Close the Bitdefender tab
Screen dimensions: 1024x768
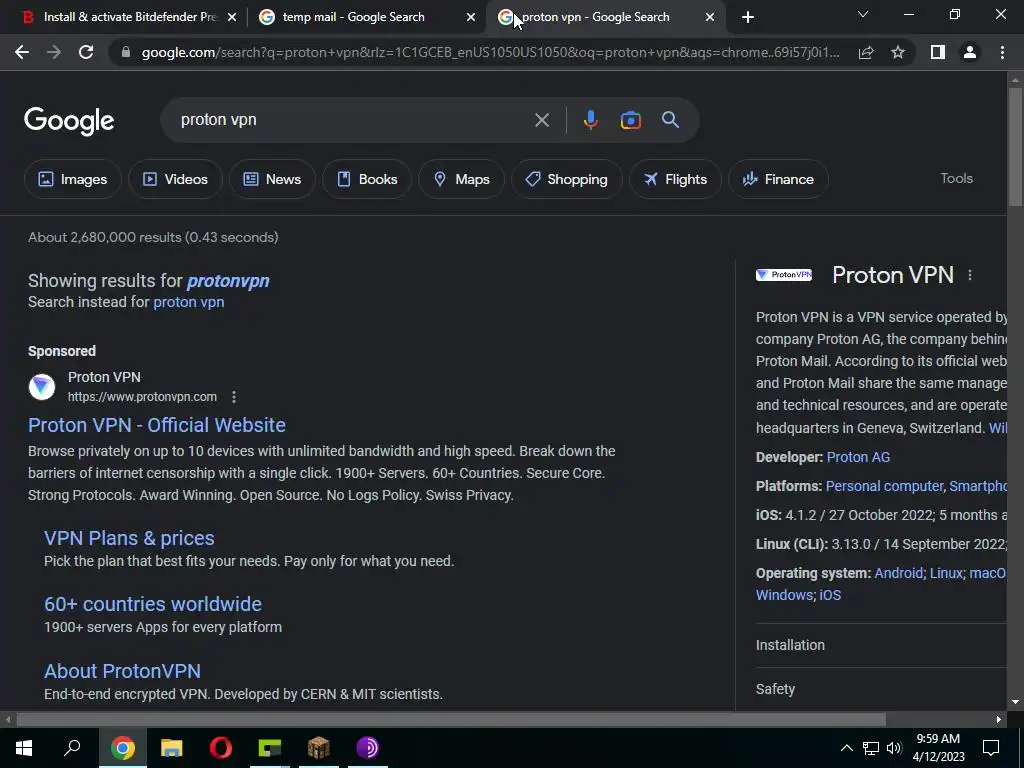[232, 17]
